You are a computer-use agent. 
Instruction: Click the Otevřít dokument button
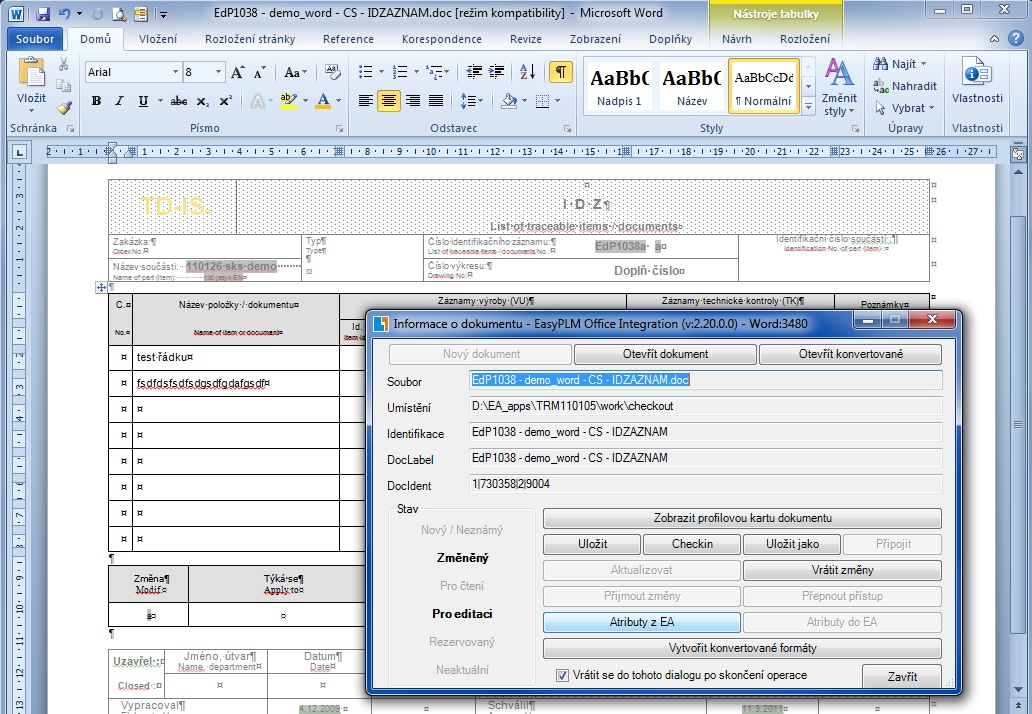[x=665, y=354]
